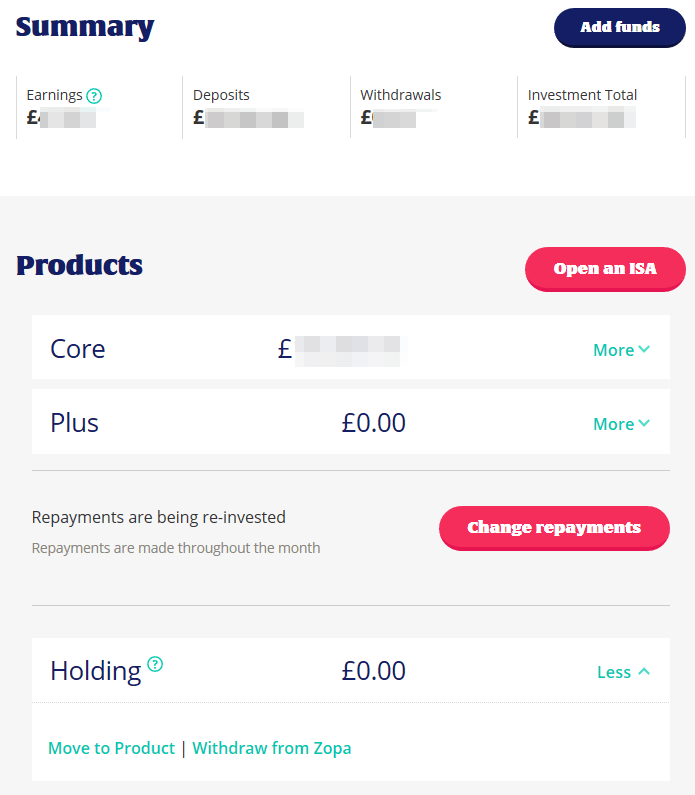Click the blurred Earnings amount

[x=61, y=118]
